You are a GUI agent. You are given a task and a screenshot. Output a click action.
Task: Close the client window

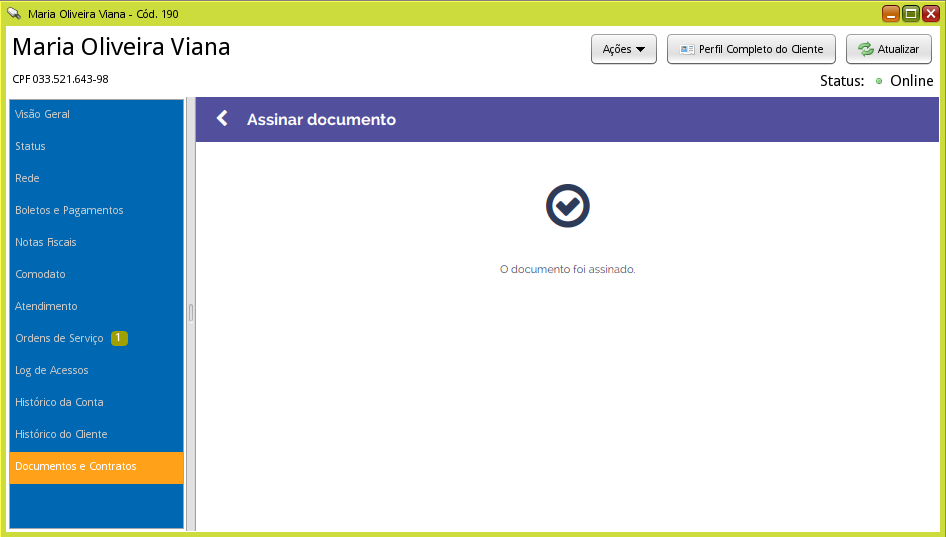pos(930,13)
